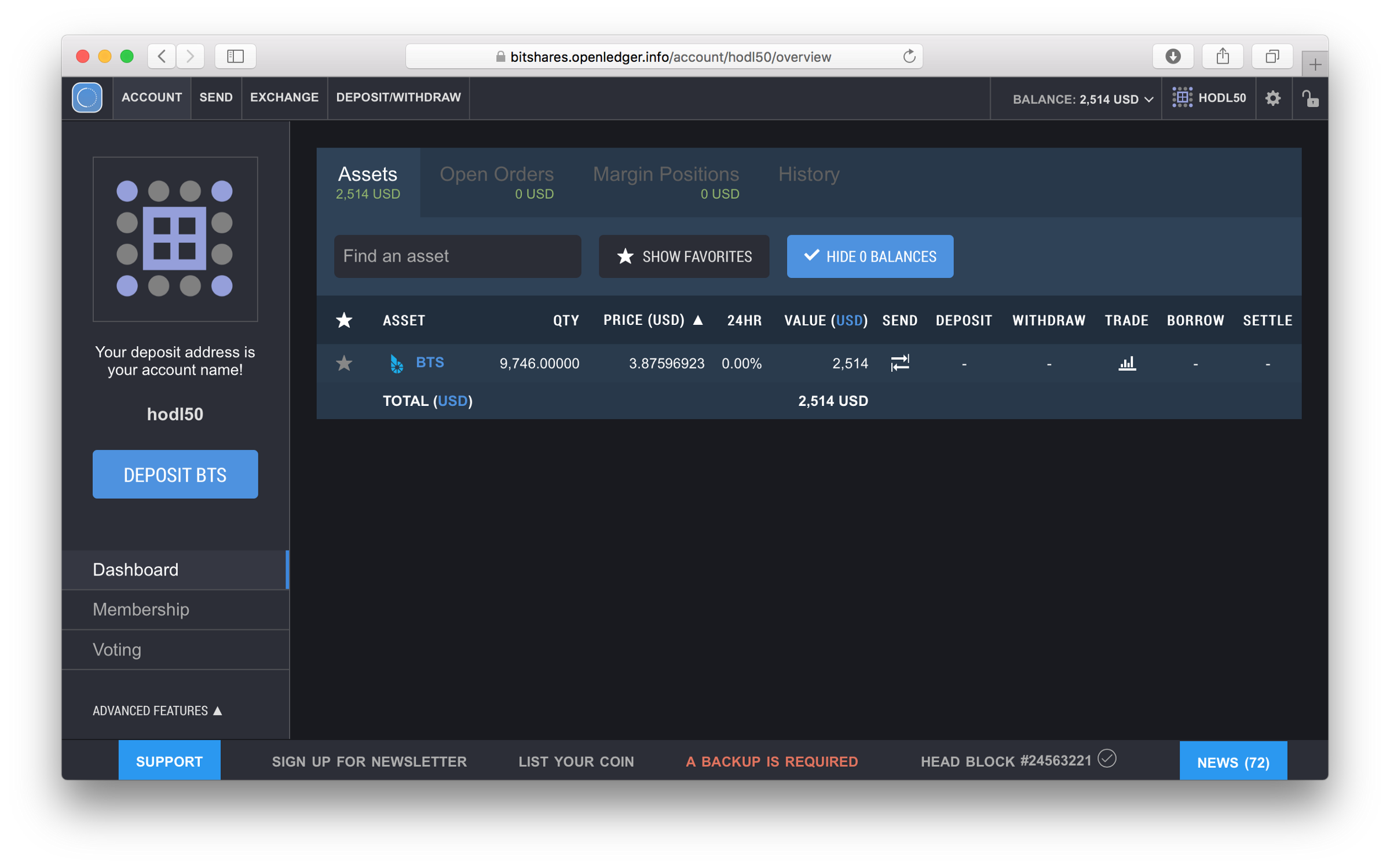Click the HODL50 account identicon in header
1390x868 pixels.
[x=1182, y=98]
